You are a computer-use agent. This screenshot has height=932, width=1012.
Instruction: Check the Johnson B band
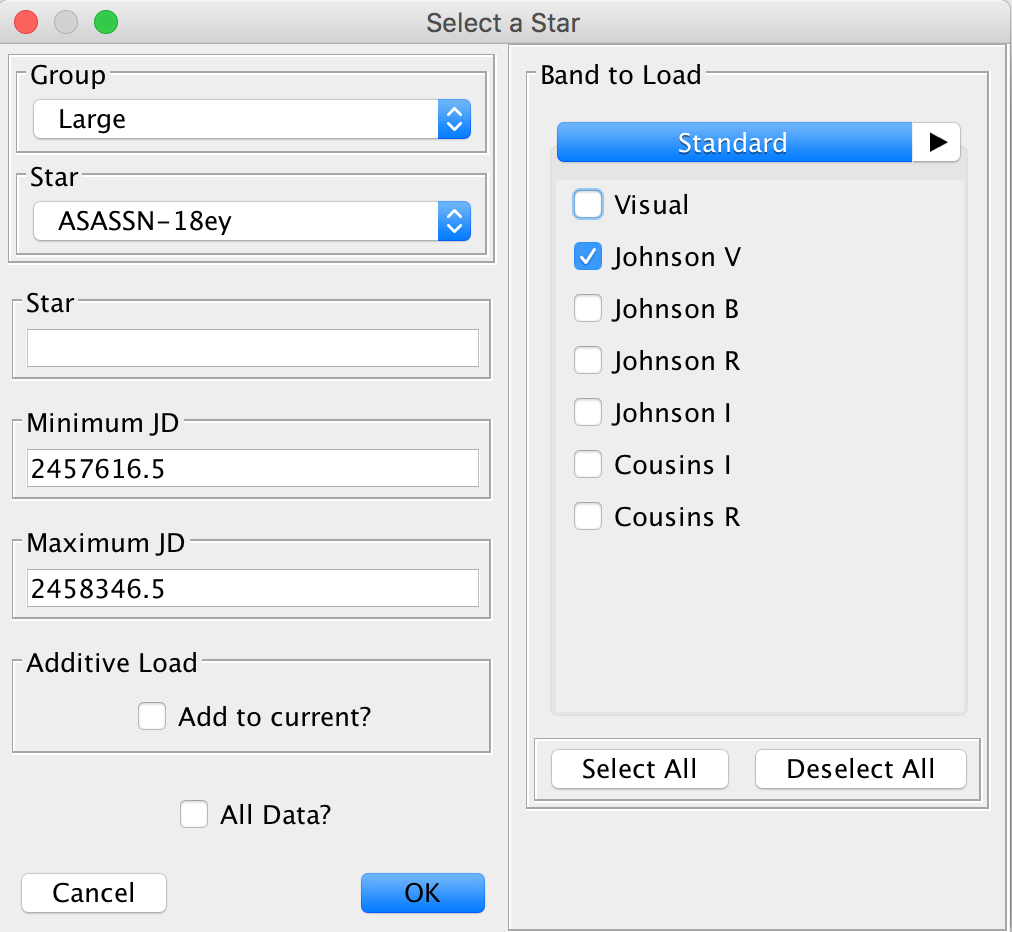tap(588, 309)
